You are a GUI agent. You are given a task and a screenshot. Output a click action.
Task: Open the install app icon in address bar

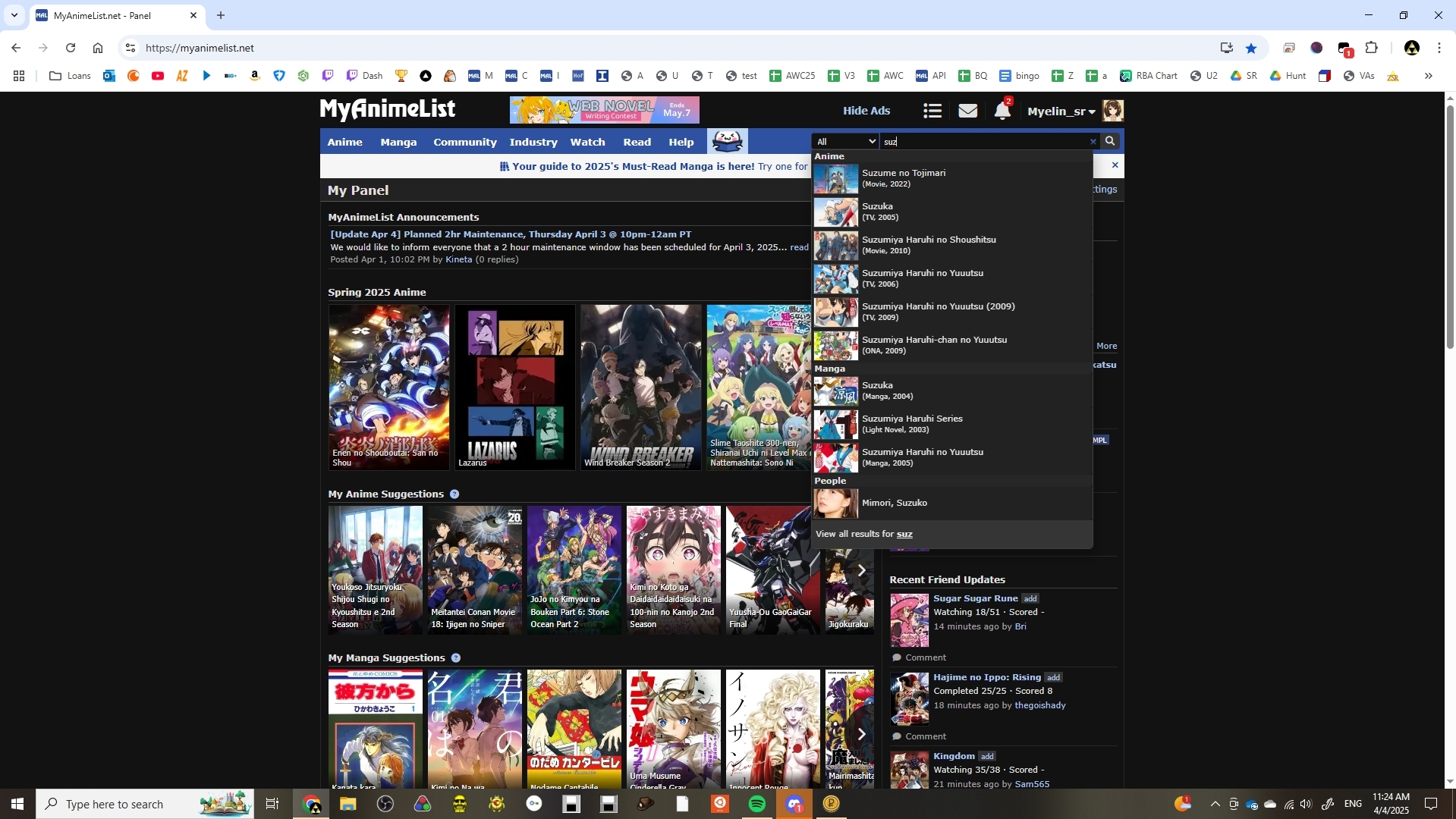click(1227, 48)
